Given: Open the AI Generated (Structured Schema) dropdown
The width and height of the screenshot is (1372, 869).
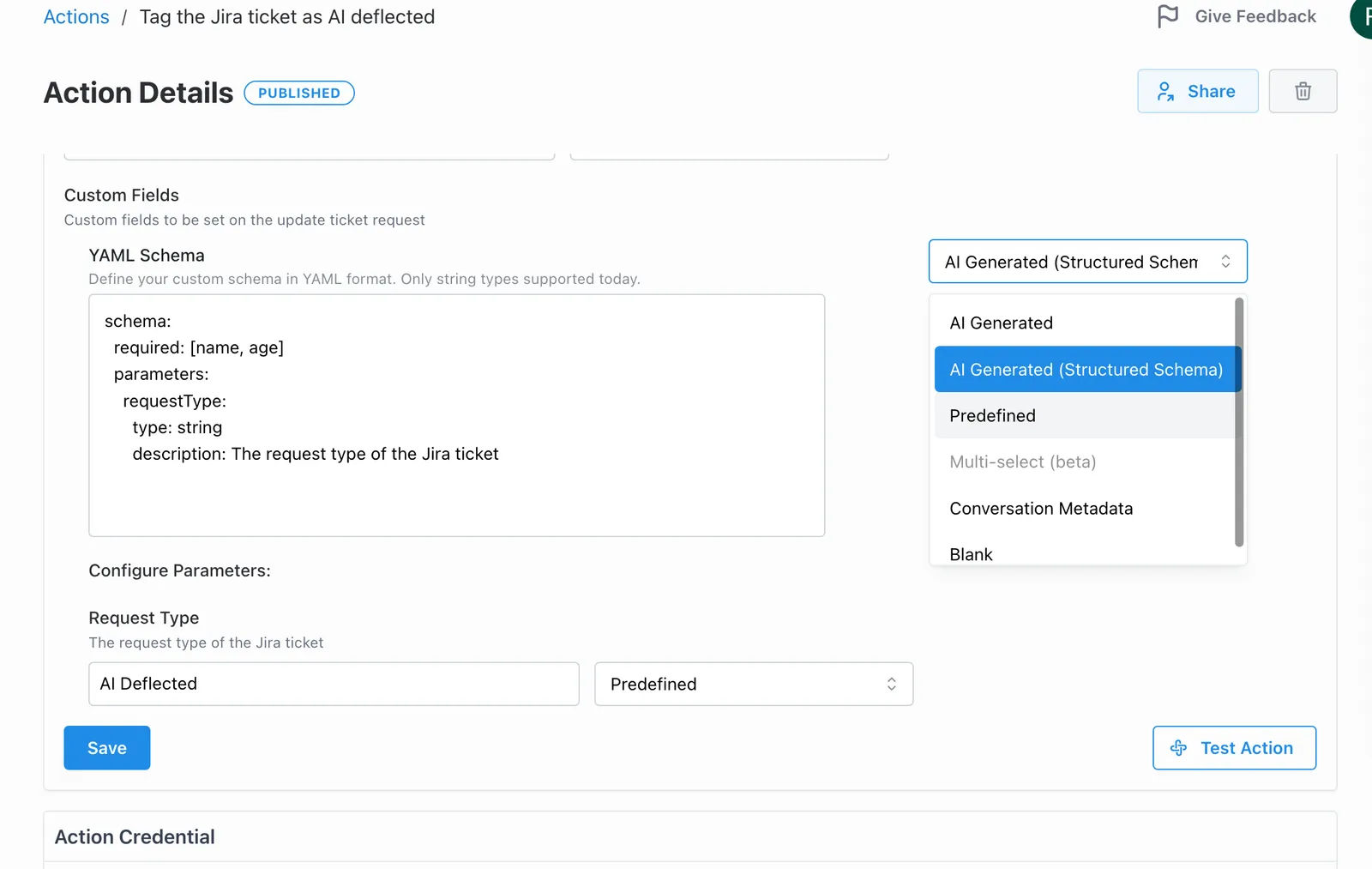Looking at the screenshot, I should [x=1087, y=262].
